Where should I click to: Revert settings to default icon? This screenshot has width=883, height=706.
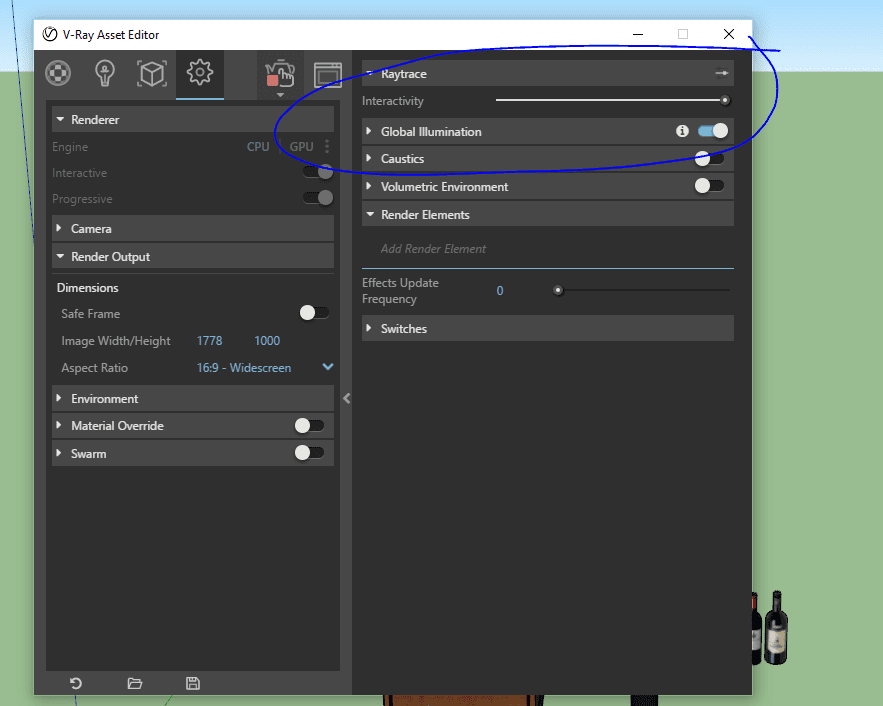pyautogui.click(x=76, y=683)
